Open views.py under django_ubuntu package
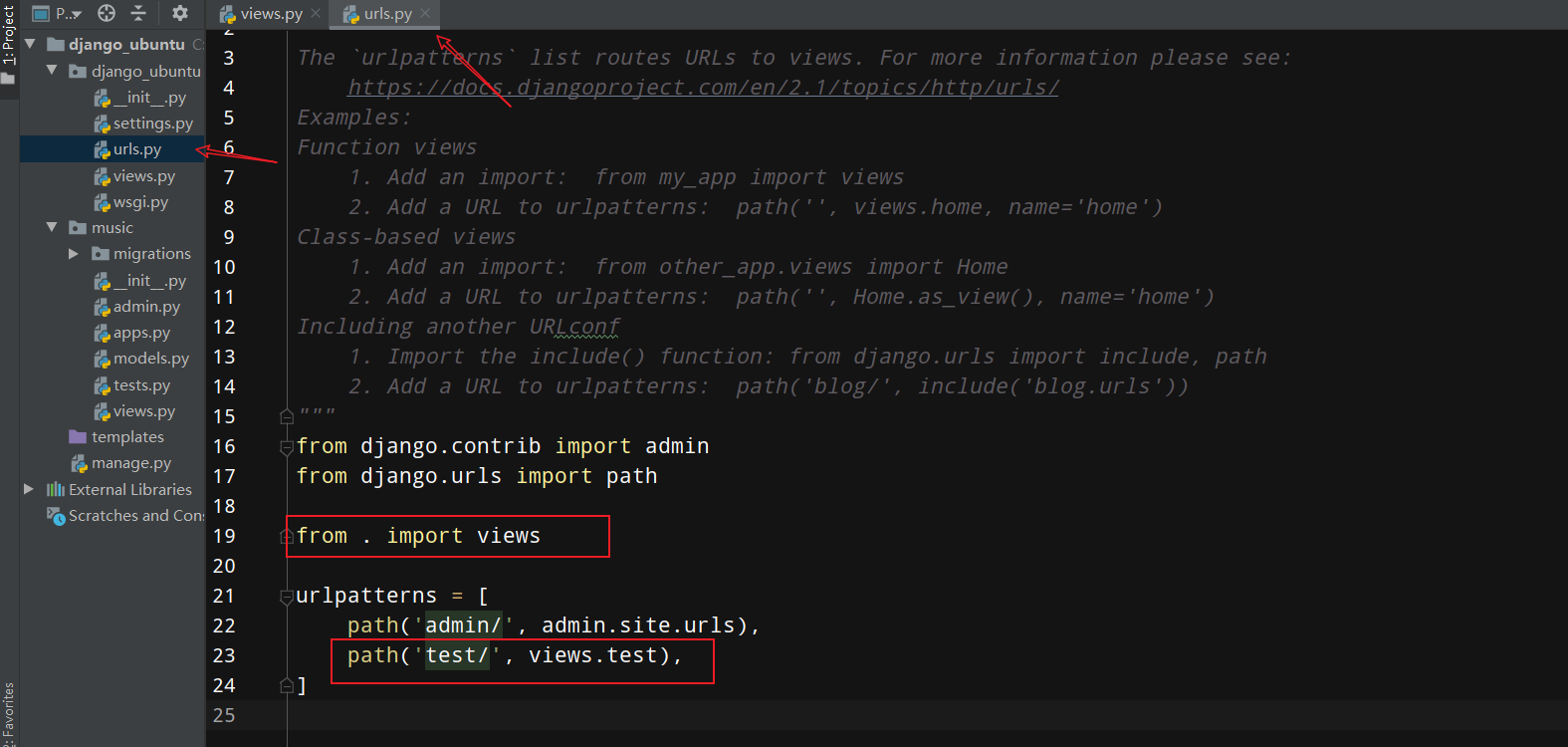 coord(144,176)
